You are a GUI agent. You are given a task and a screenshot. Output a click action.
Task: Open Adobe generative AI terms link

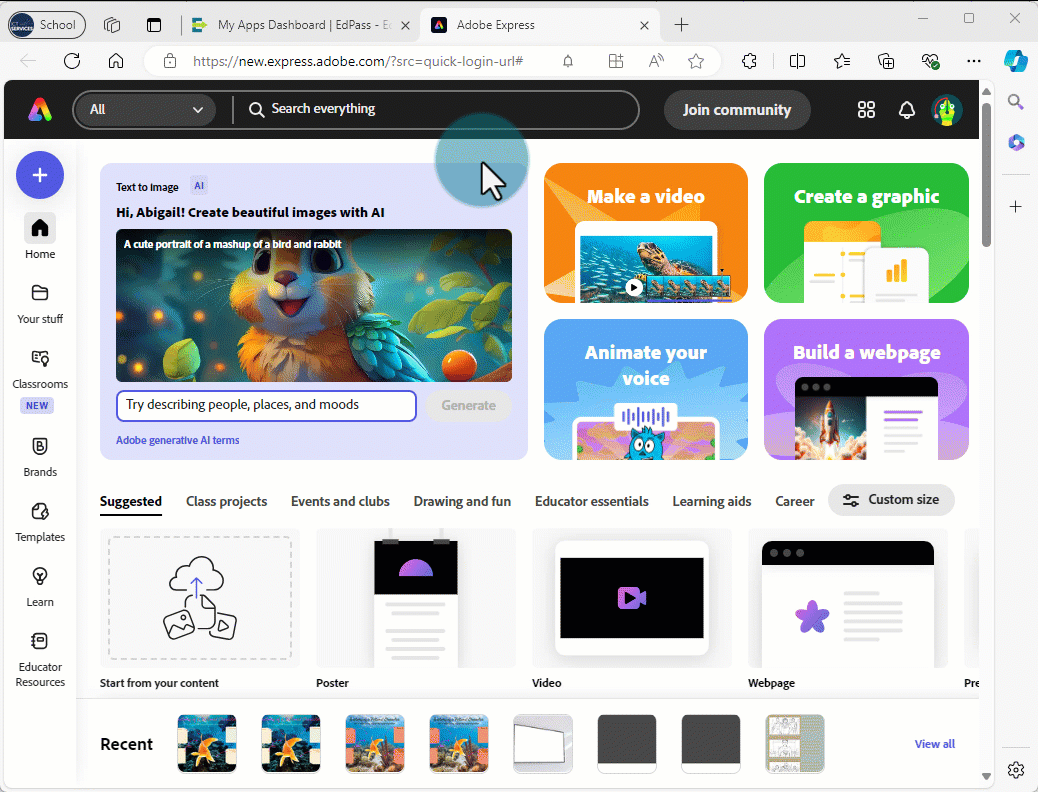coord(177,440)
